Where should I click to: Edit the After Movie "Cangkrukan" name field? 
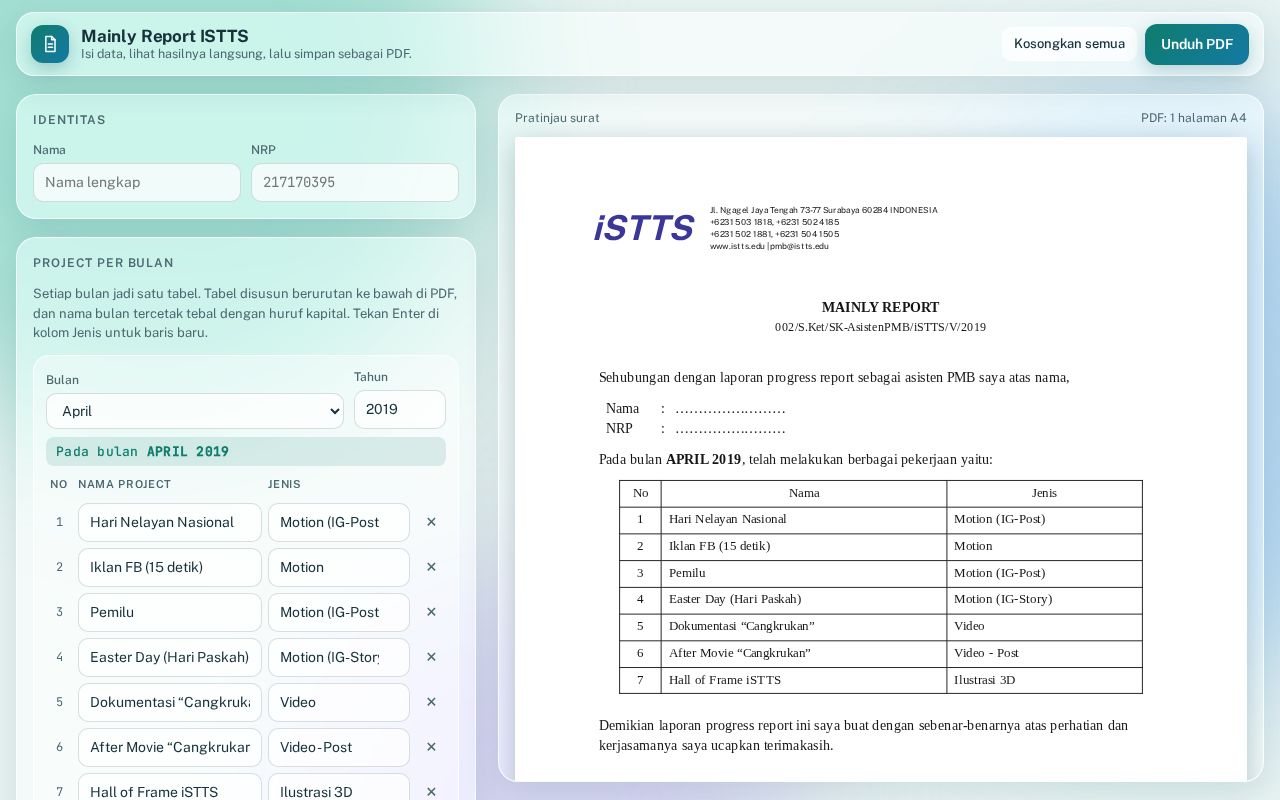pos(170,747)
